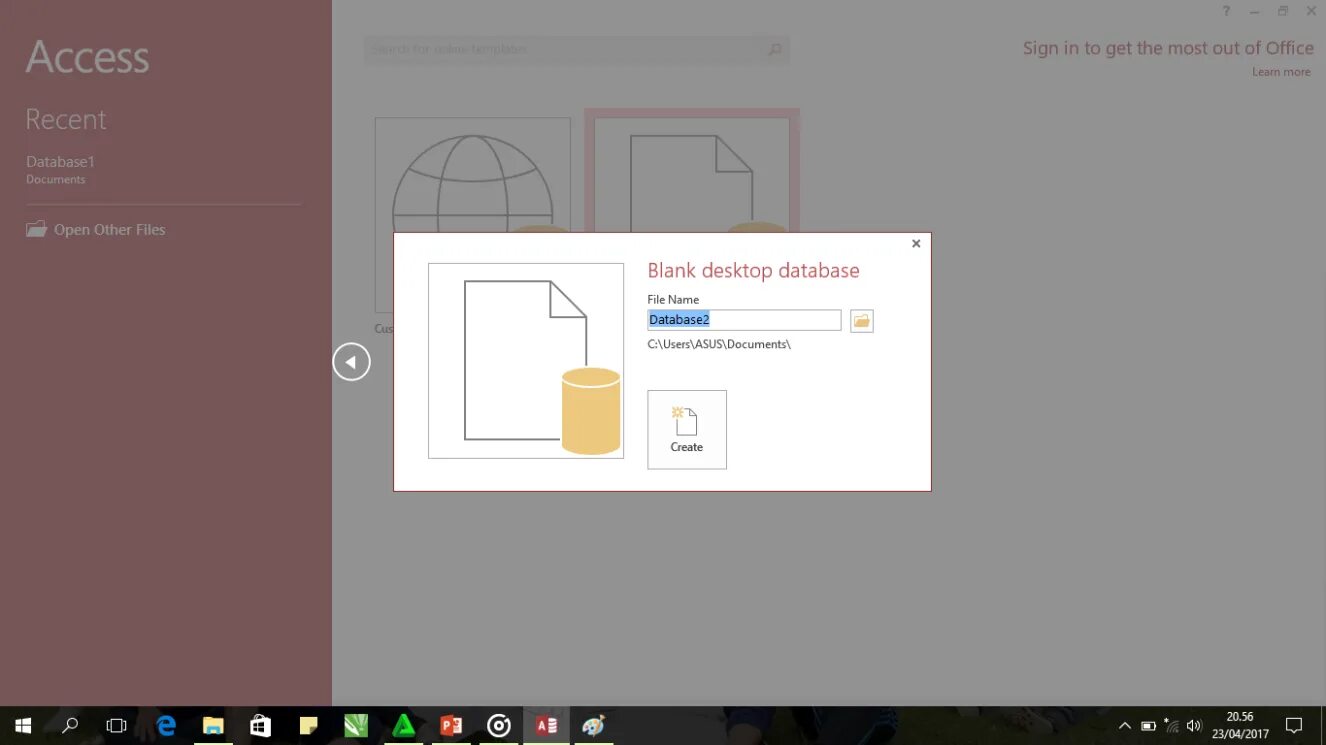Image resolution: width=1326 pixels, height=745 pixels.
Task: Show hidden system tray icons
Action: (x=1125, y=725)
